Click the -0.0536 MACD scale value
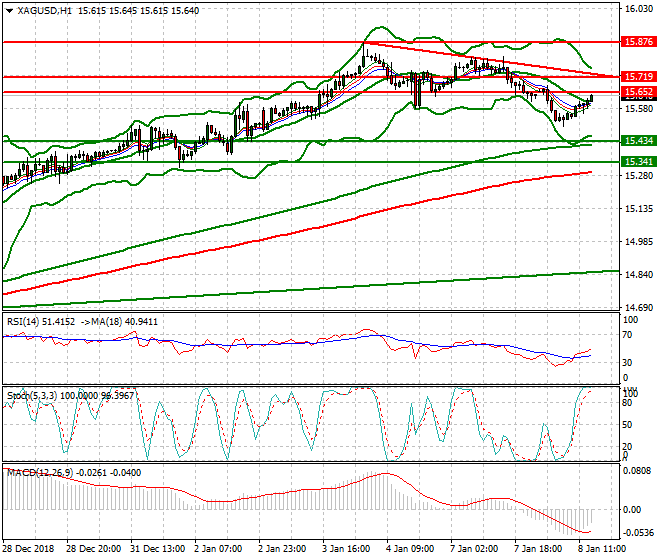 pyautogui.click(x=638, y=533)
